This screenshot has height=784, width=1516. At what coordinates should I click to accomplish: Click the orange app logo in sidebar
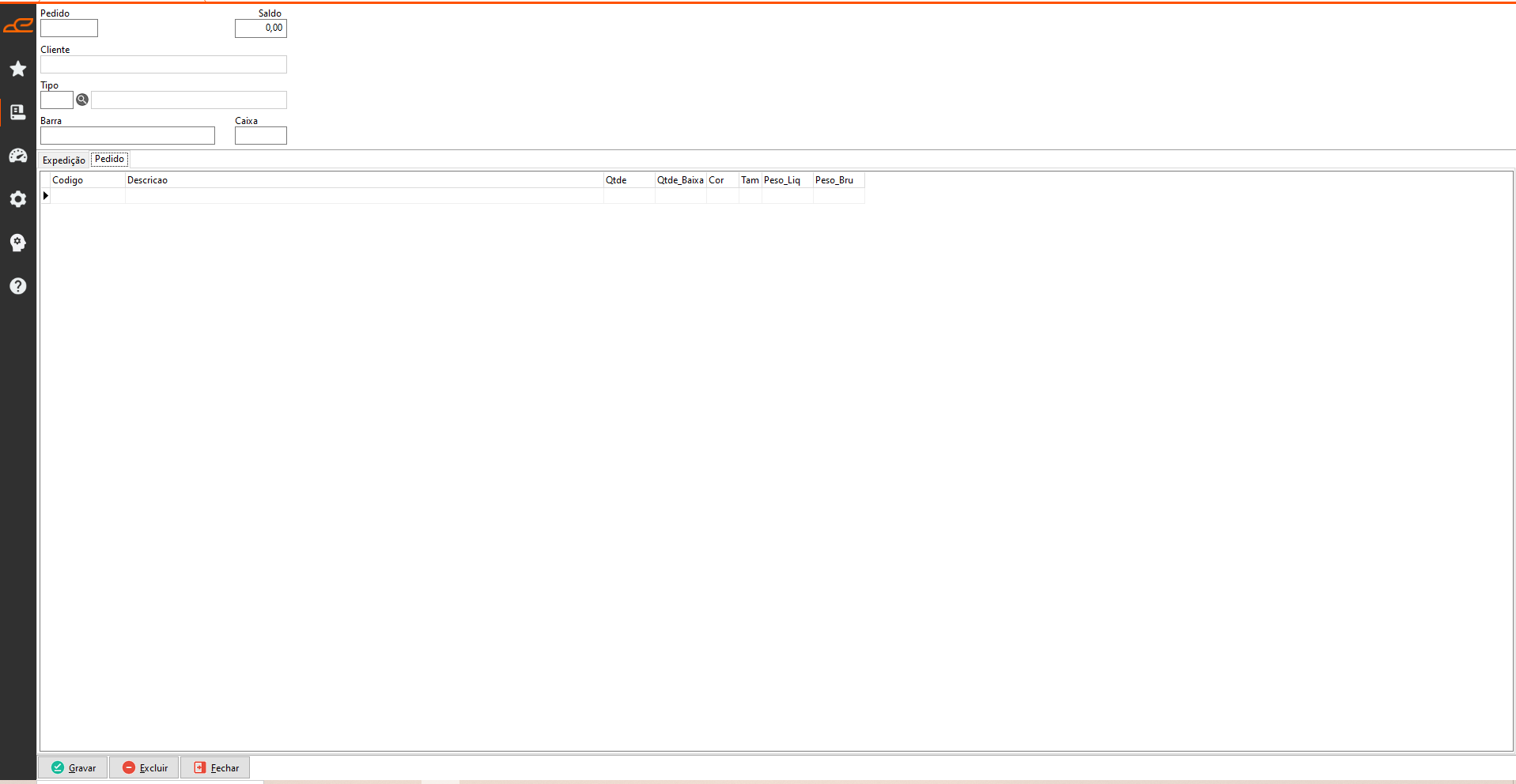[18, 26]
